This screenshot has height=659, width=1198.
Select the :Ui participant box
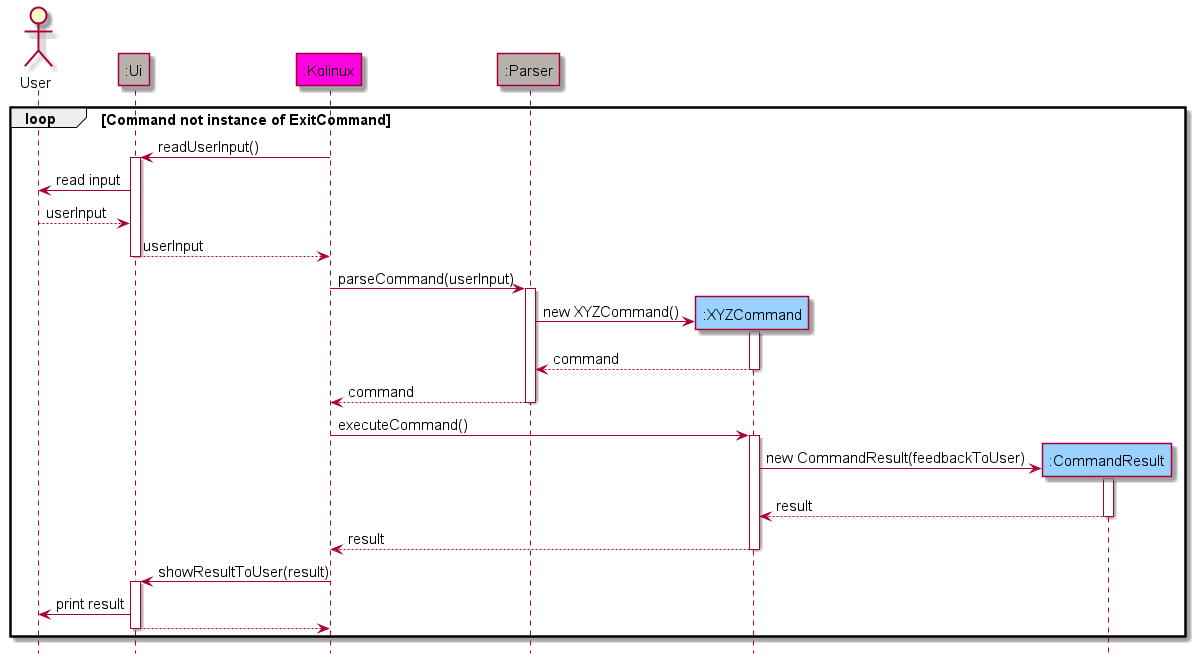tap(134, 70)
